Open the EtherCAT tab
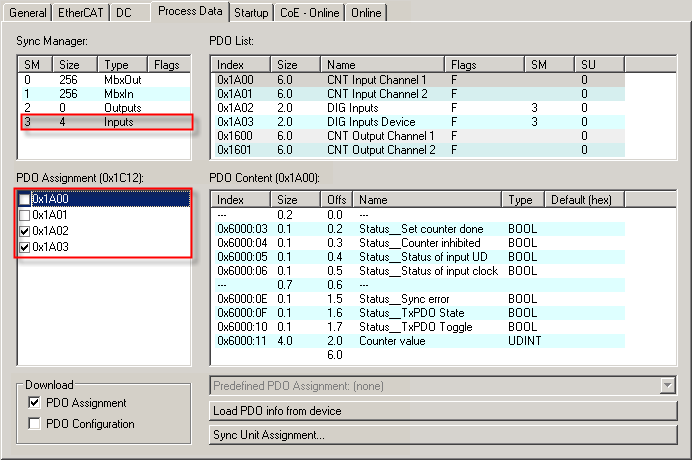The height and width of the screenshot is (460, 692). (80, 12)
